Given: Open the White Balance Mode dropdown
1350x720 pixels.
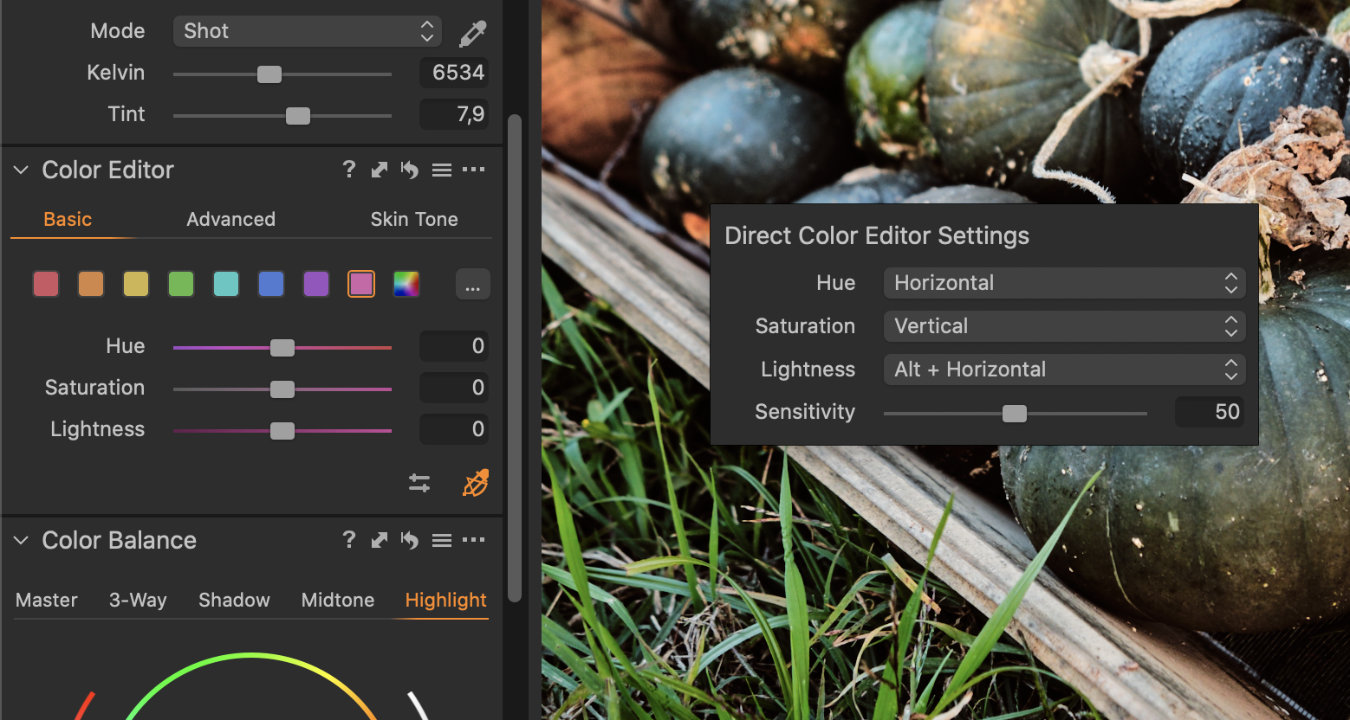Looking at the screenshot, I should click(x=307, y=31).
